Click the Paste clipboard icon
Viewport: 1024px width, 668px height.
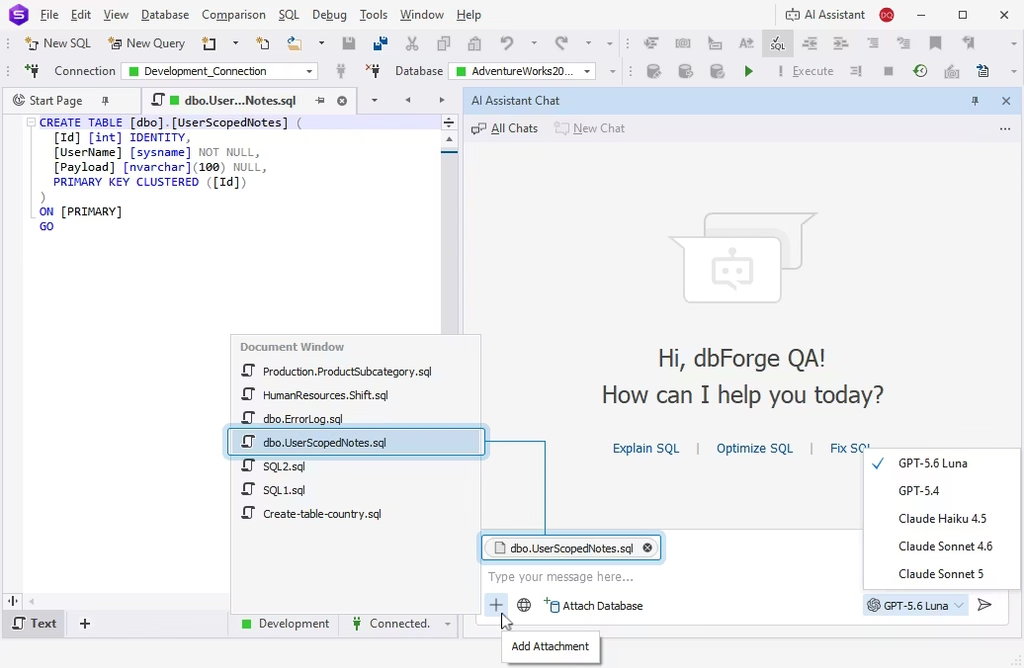click(475, 43)
